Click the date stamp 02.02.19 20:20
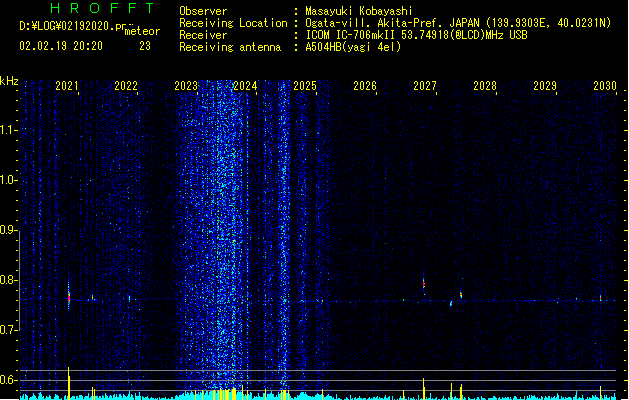The image size is (629, 400). pyautogui.click(x=61, y=46)
